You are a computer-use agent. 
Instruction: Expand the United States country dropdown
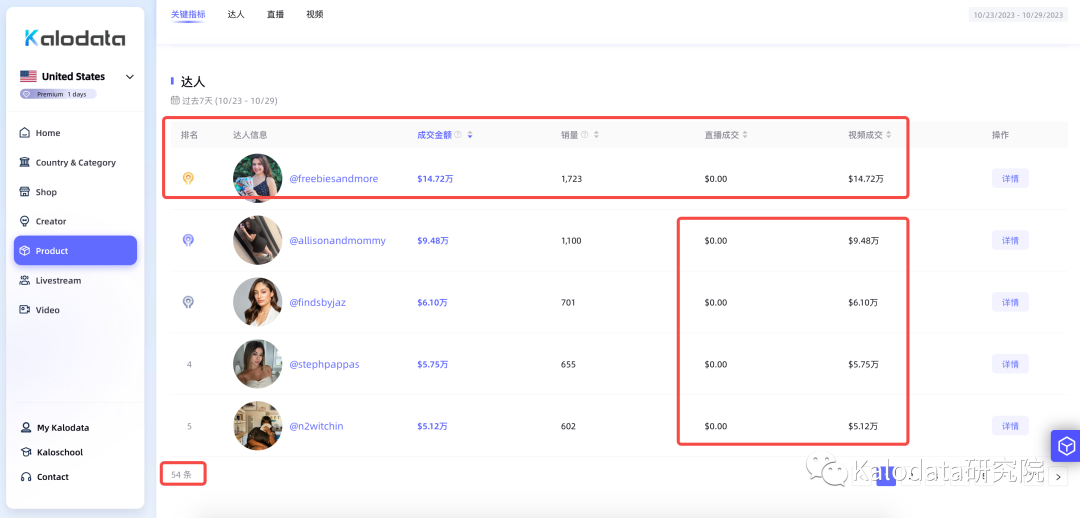(x=129, y=76)
